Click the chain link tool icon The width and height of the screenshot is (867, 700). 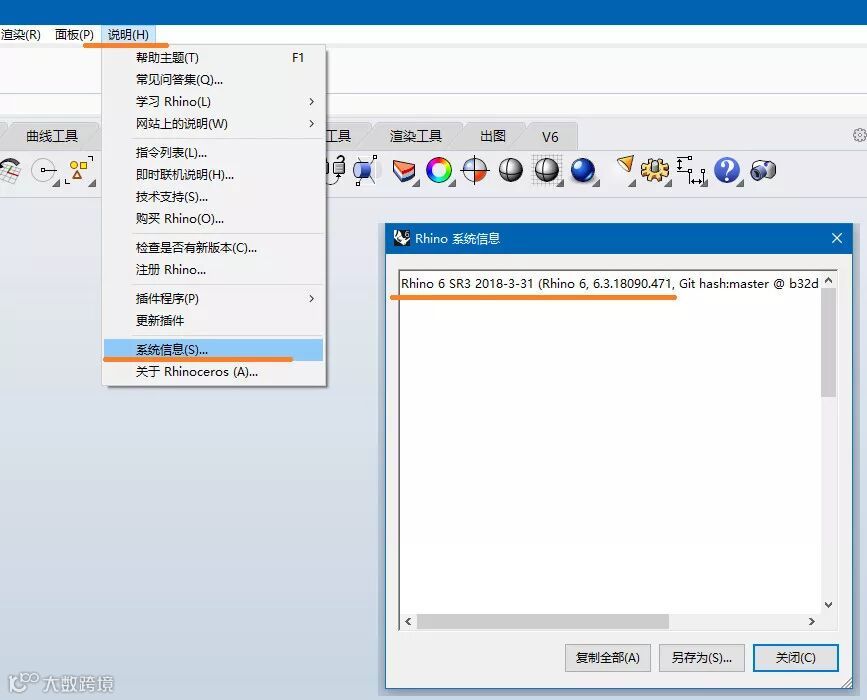(336, 169)
